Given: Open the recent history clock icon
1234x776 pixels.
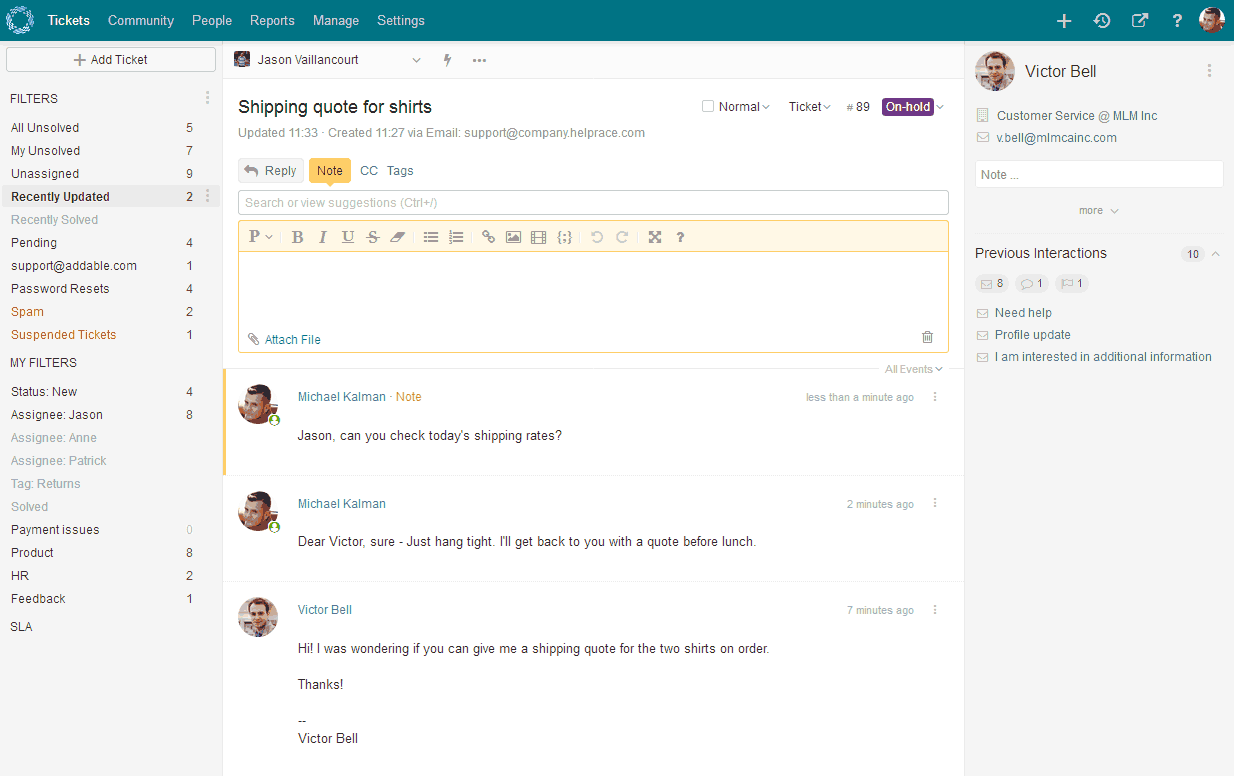Looking at the screenshot, I should [1102, 21].
